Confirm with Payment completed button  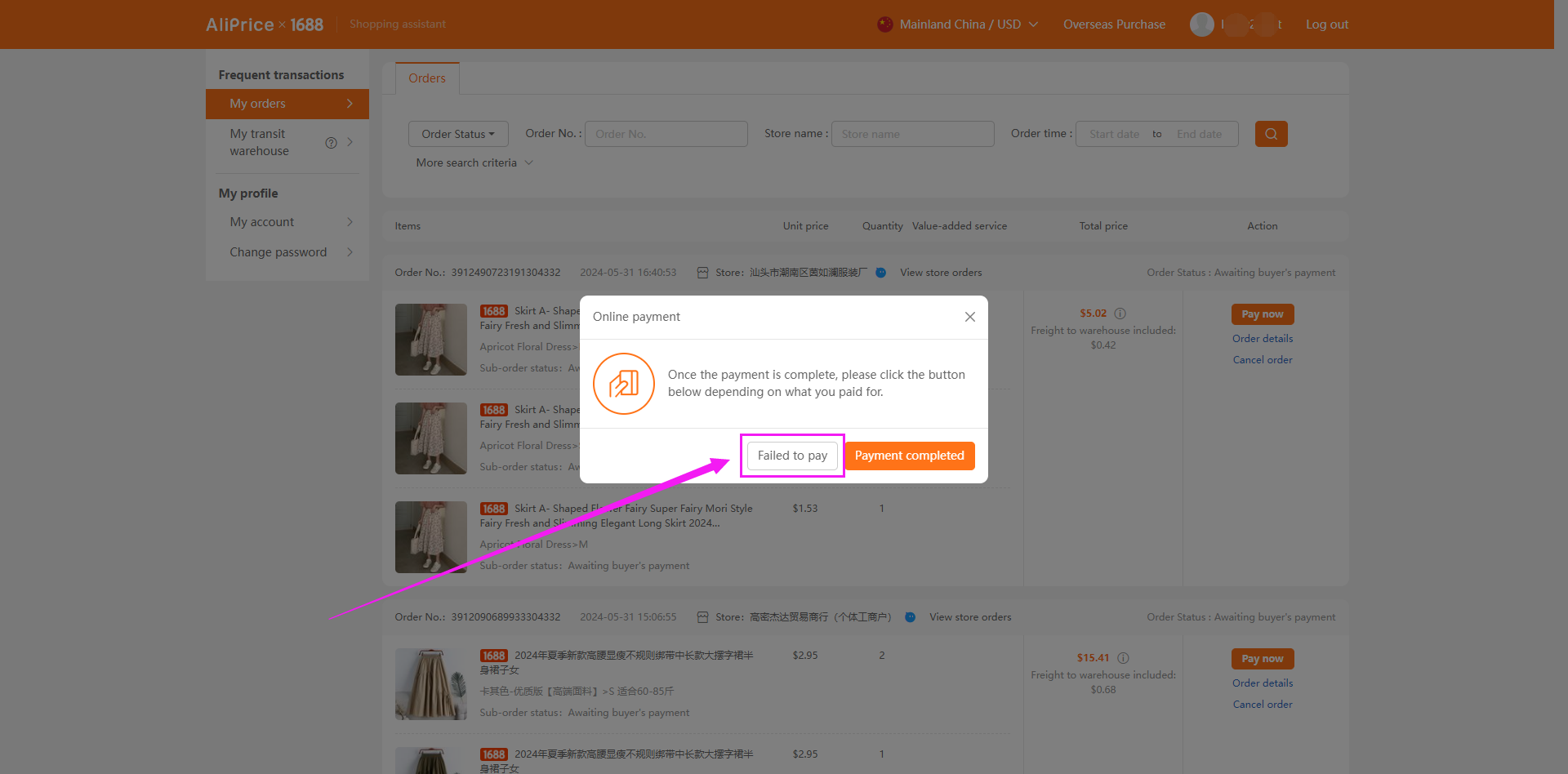coord(910,456)
